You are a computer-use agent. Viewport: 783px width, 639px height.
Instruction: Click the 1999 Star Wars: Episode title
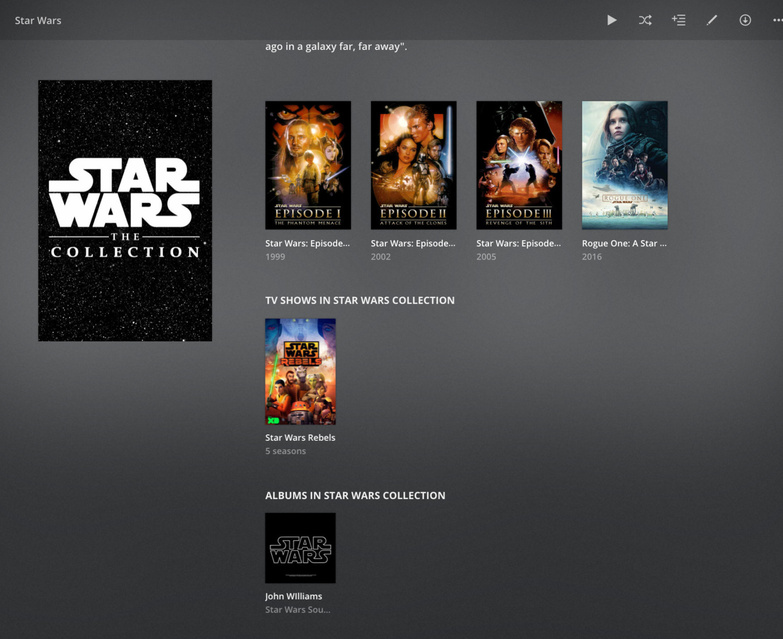click(308, 243)
